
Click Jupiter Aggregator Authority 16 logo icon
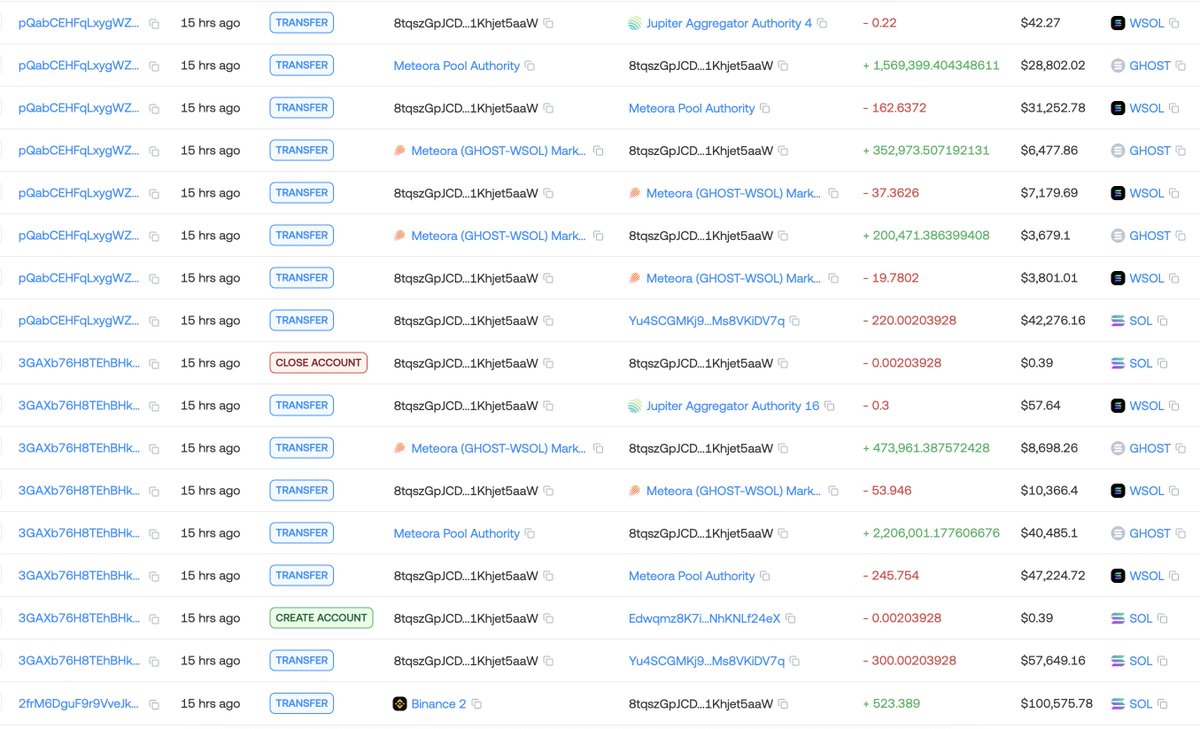coord(634,406)
